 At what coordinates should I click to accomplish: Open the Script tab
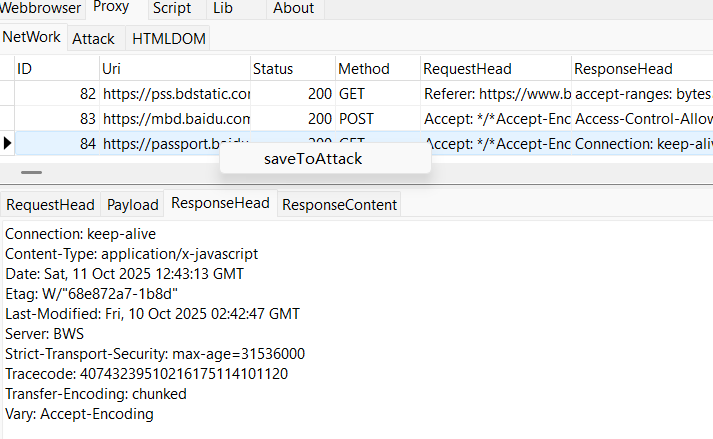pyautogui.click(x=172, y=8)
